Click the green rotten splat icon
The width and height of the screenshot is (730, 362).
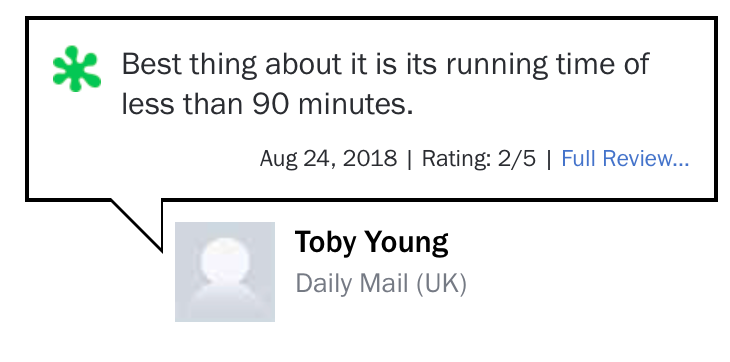coord(77,68)
